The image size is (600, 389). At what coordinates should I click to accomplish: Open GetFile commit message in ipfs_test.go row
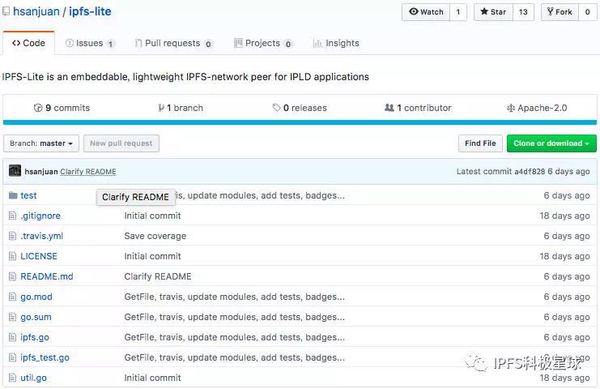(234, 358)
